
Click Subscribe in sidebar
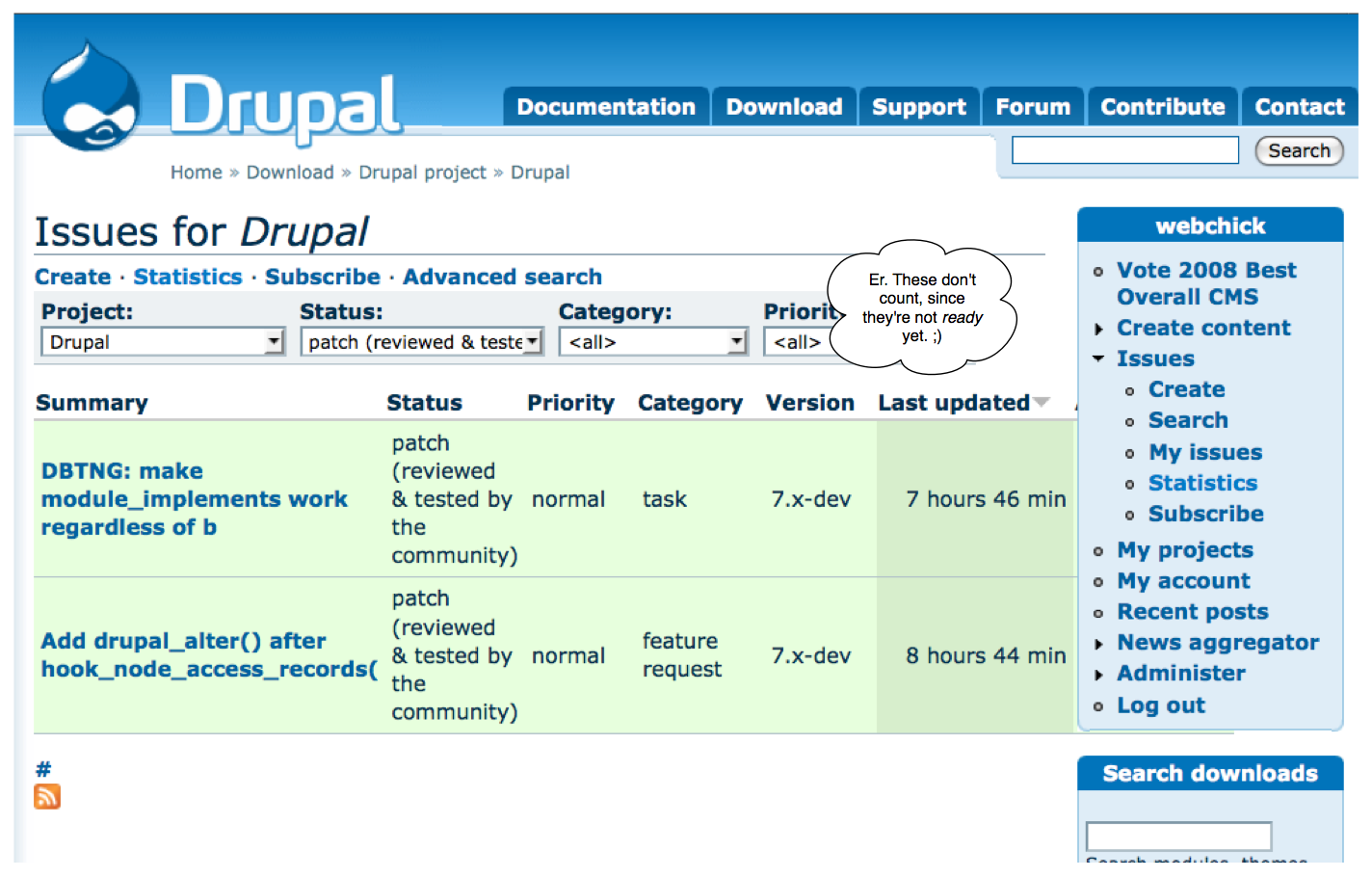click(1205, 514)
